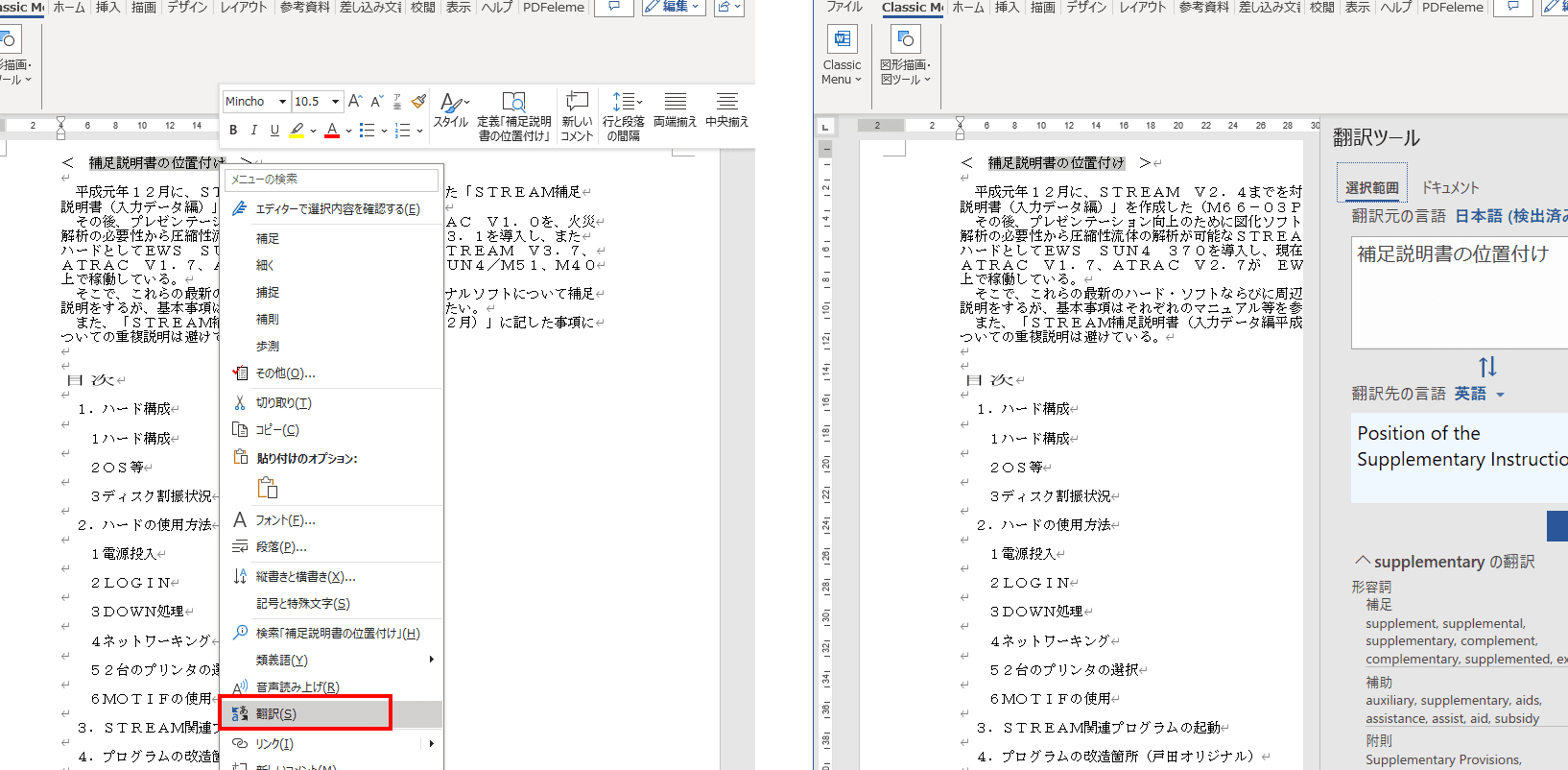Click Classic Menu icon in right window
The width and height of the screenshot is (1568, 770).
[842, 39]
